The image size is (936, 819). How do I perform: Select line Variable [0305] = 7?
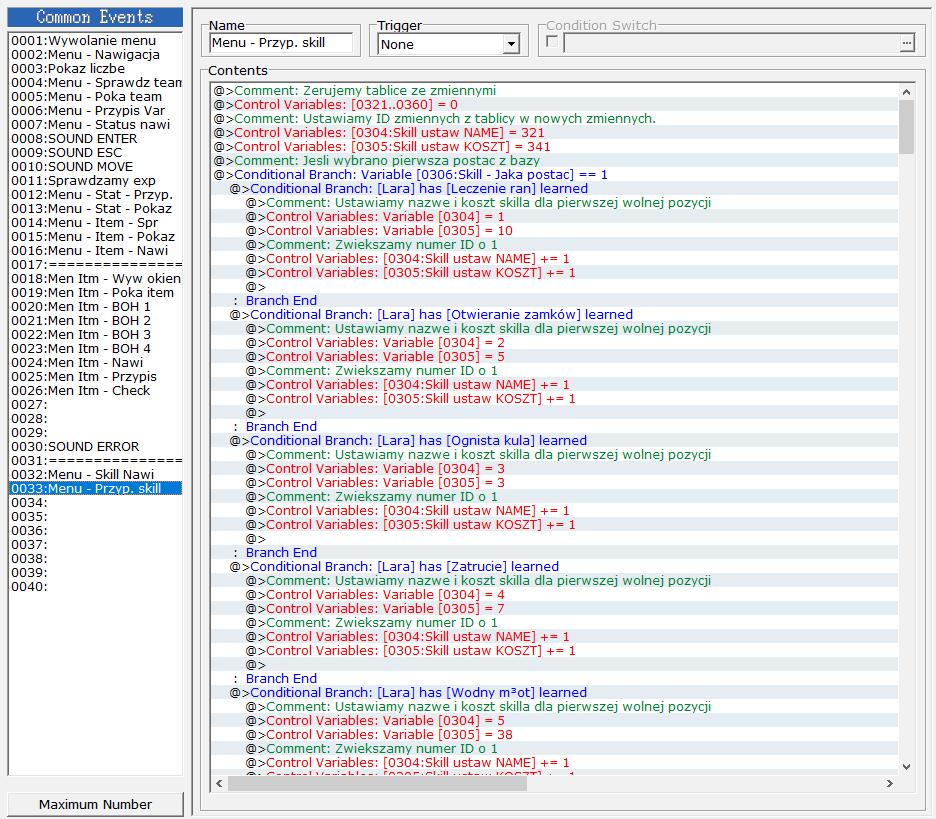pos(555,609)
